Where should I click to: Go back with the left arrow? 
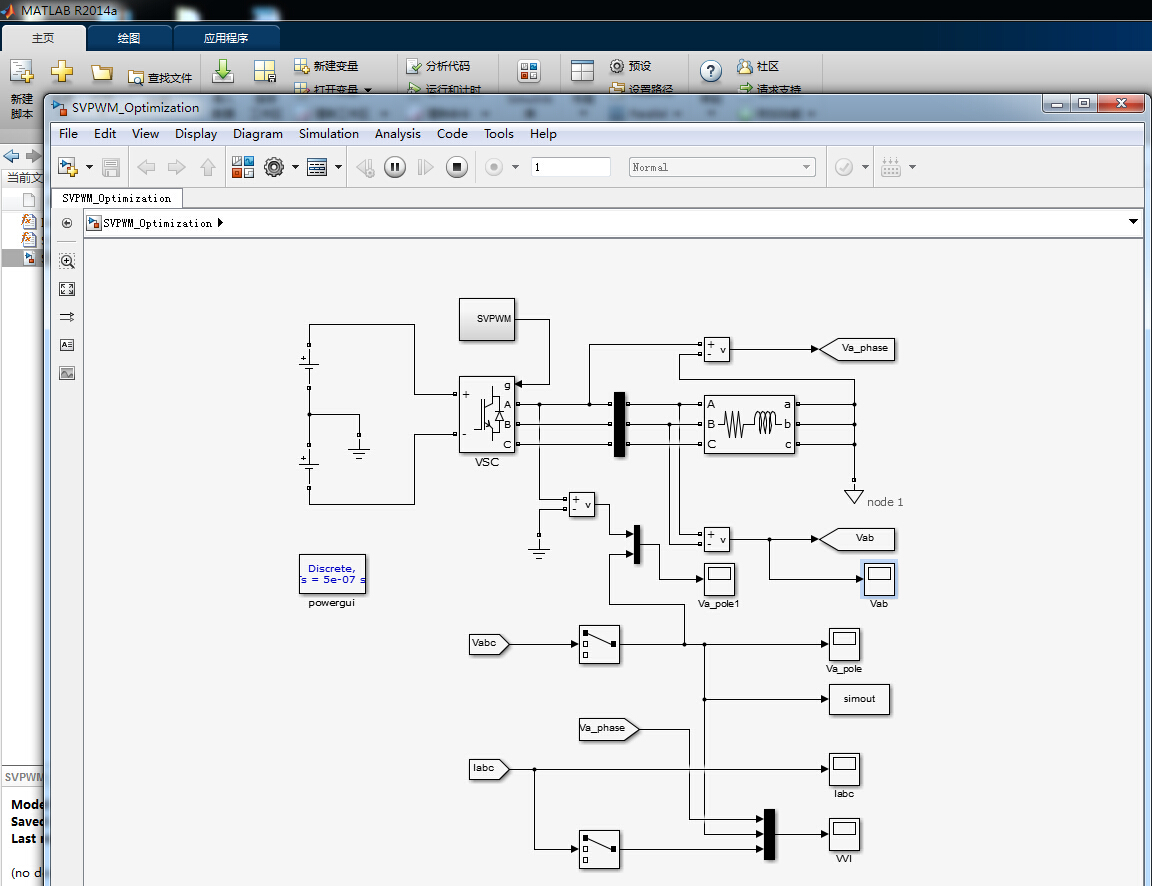pos(146,167)
